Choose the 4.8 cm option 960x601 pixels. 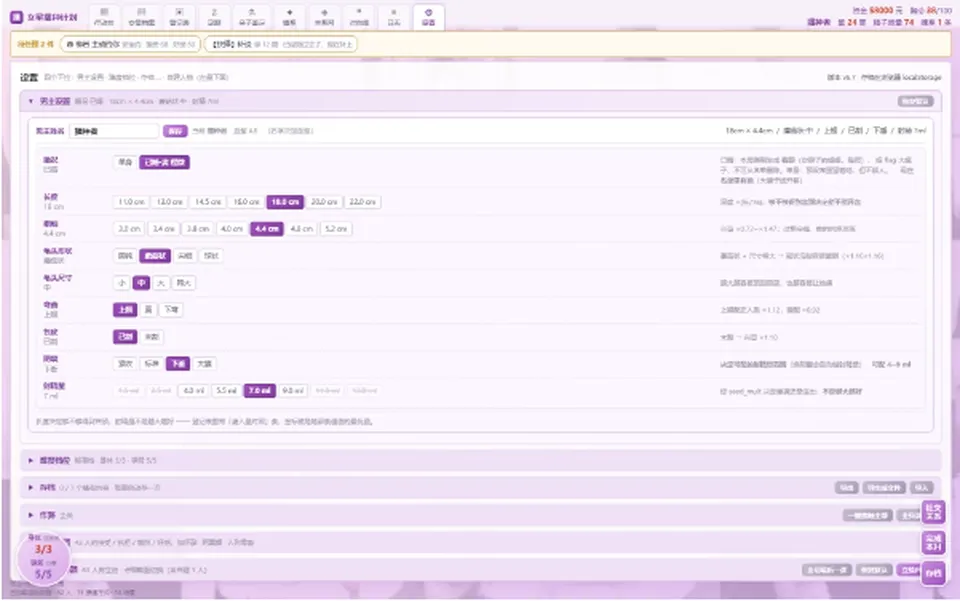(301, 229)
